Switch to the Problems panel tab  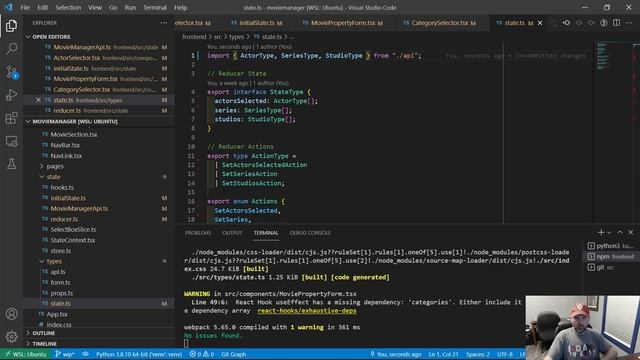[198, 233]
